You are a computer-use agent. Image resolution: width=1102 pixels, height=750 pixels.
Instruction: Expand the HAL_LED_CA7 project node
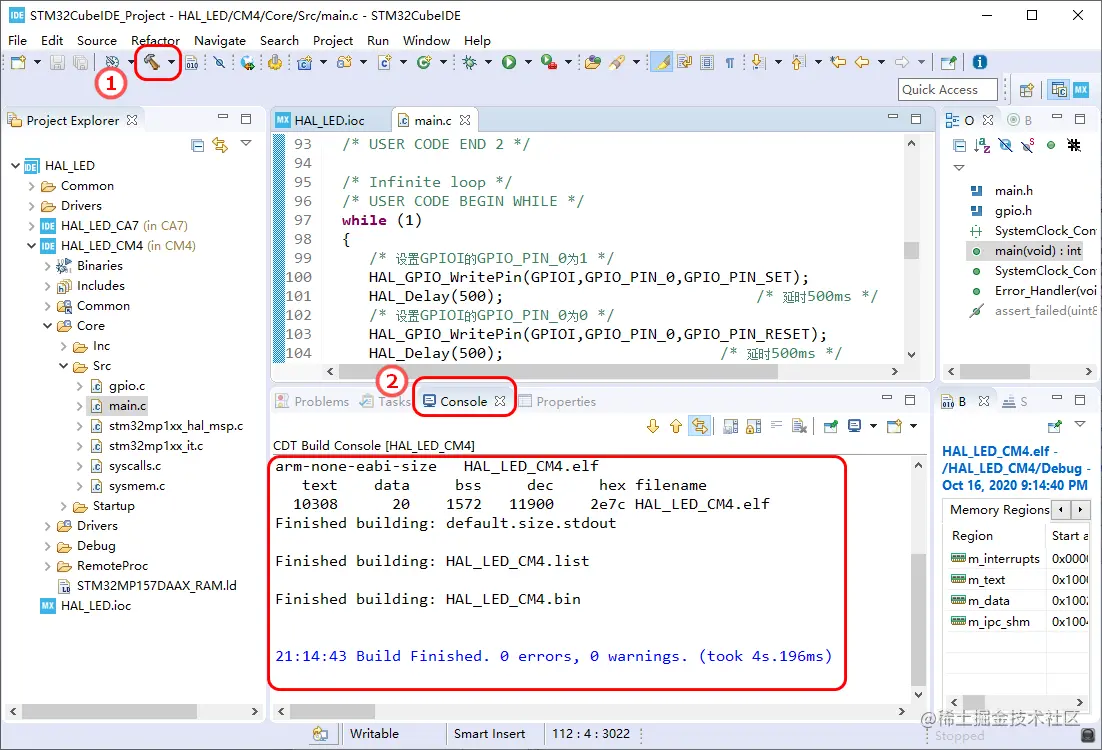(31, 226)
